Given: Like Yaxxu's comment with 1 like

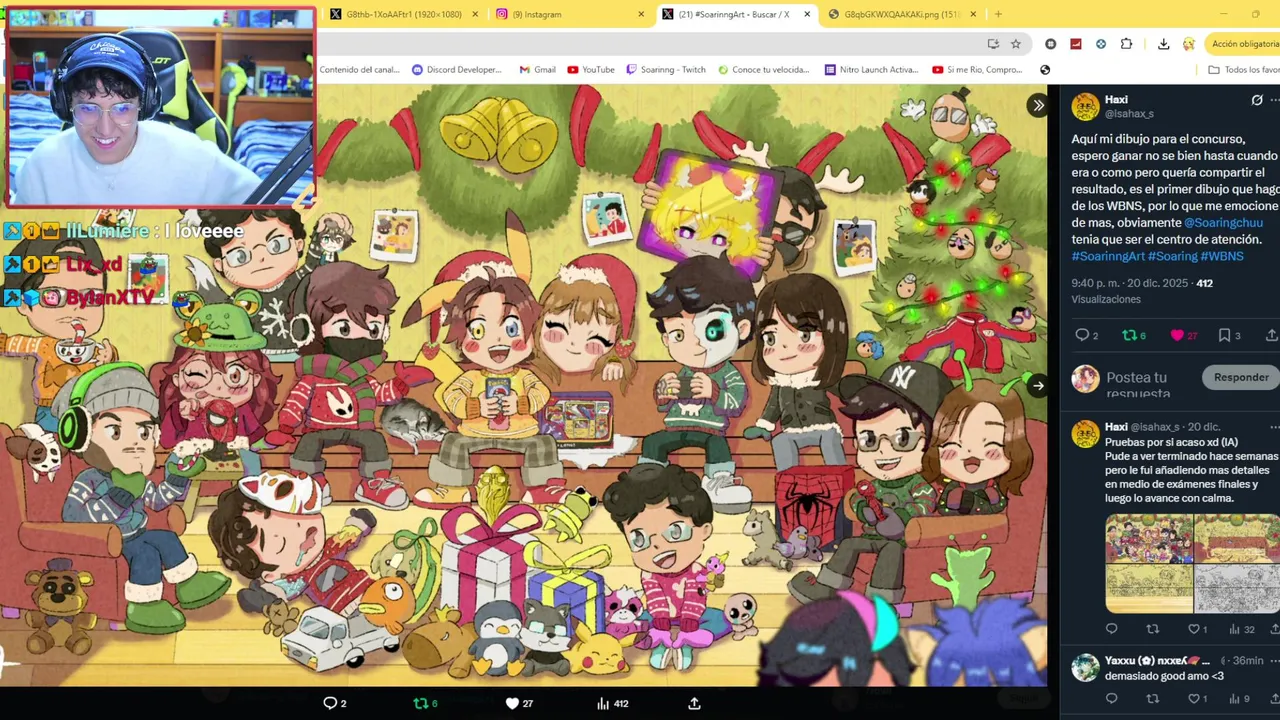Looking at the screenshot, I should pyautogui.click(x=1193, y=698).
